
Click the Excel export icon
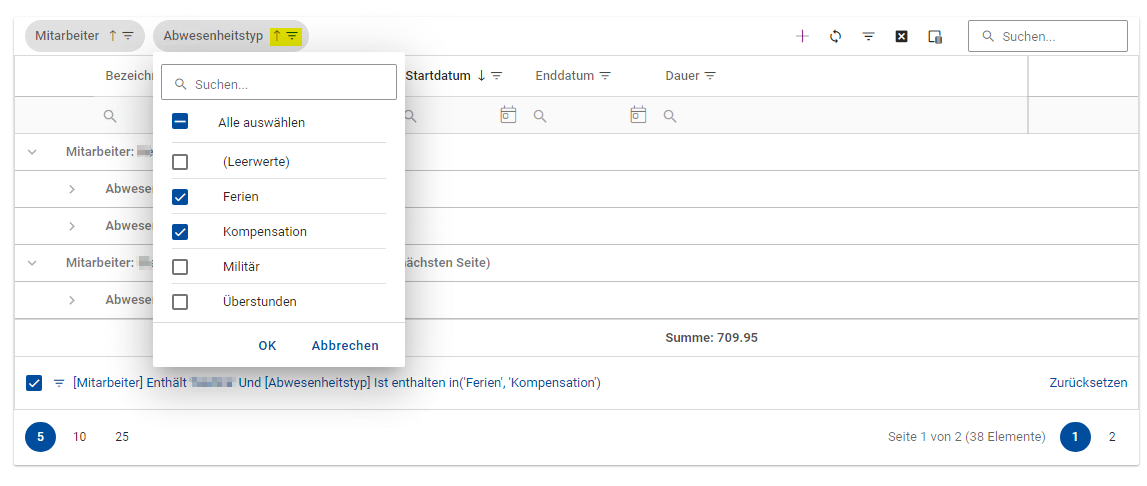[901, 36]
